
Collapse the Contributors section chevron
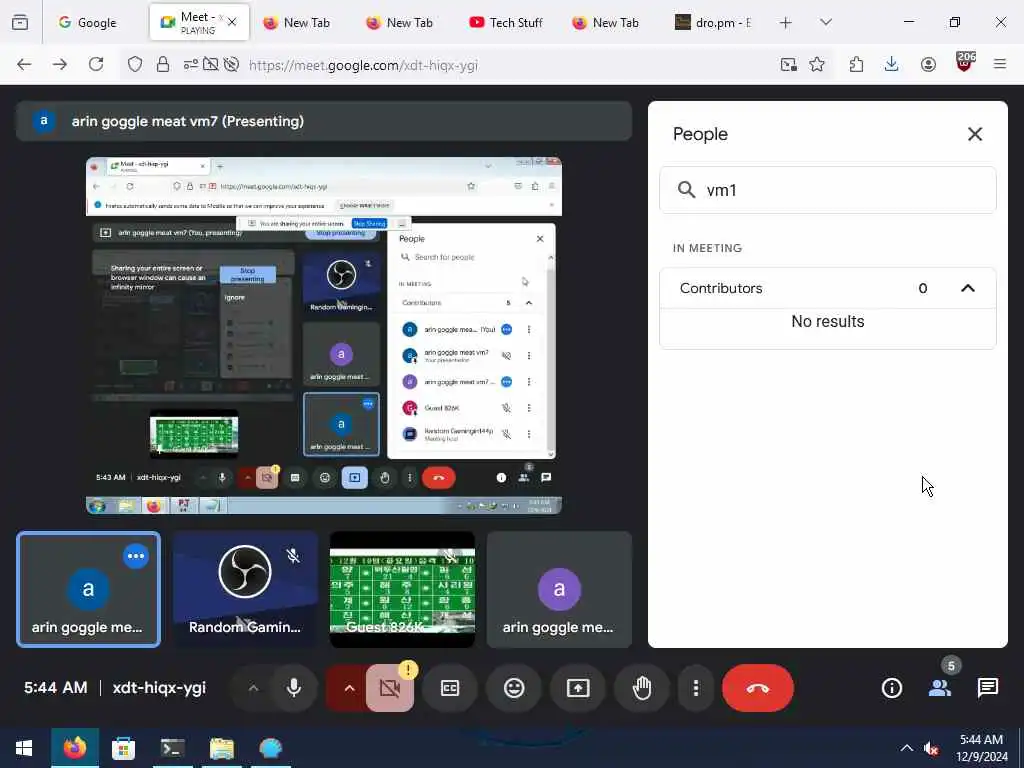(967, 288)
